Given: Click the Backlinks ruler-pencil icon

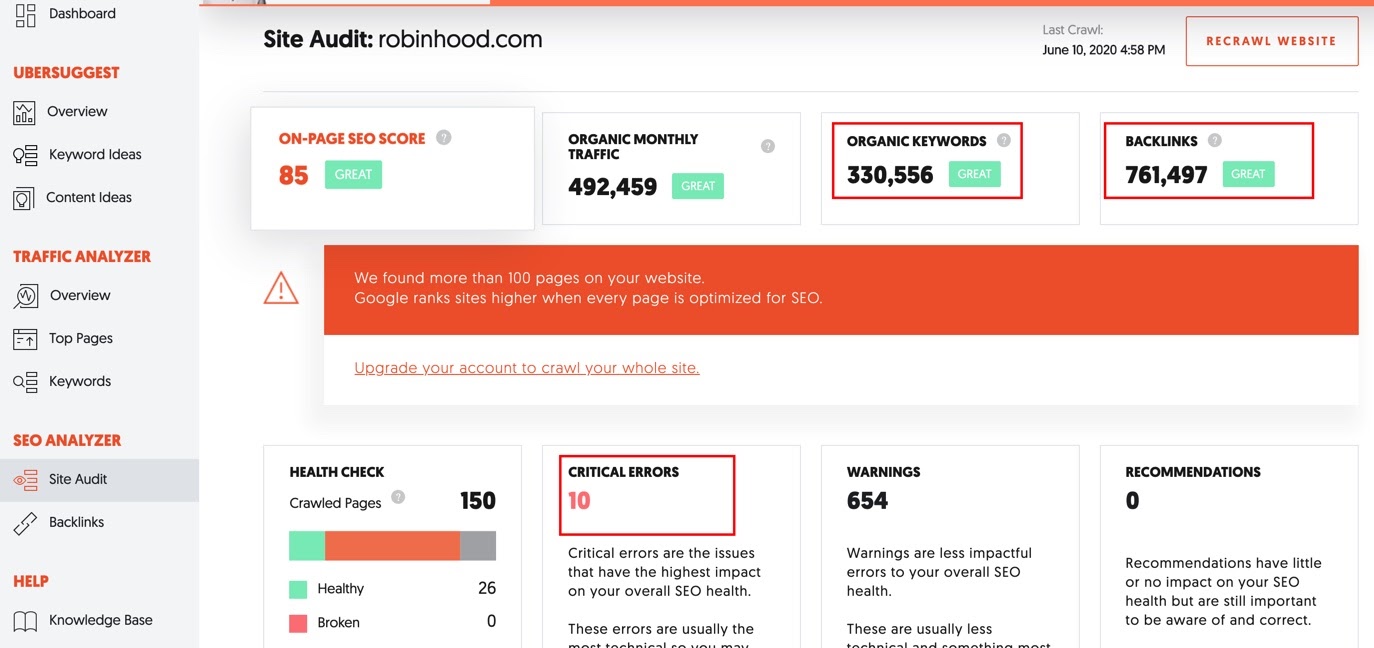Looking at the screenshot, I should [25, 522].
